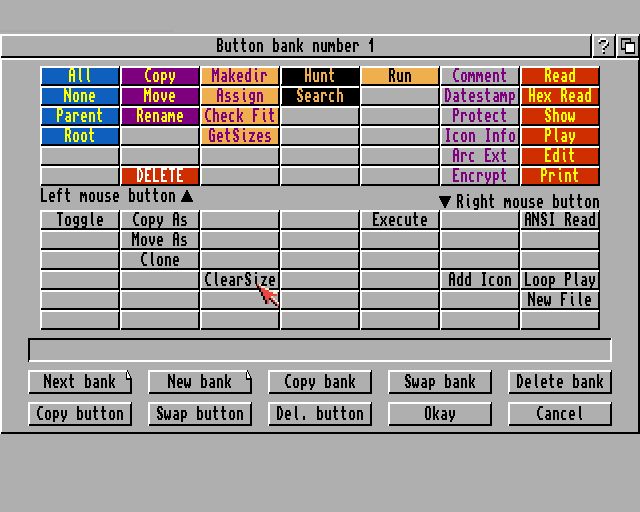Click the ClearSize button
640x512 pixels.
tap(240, 280)
